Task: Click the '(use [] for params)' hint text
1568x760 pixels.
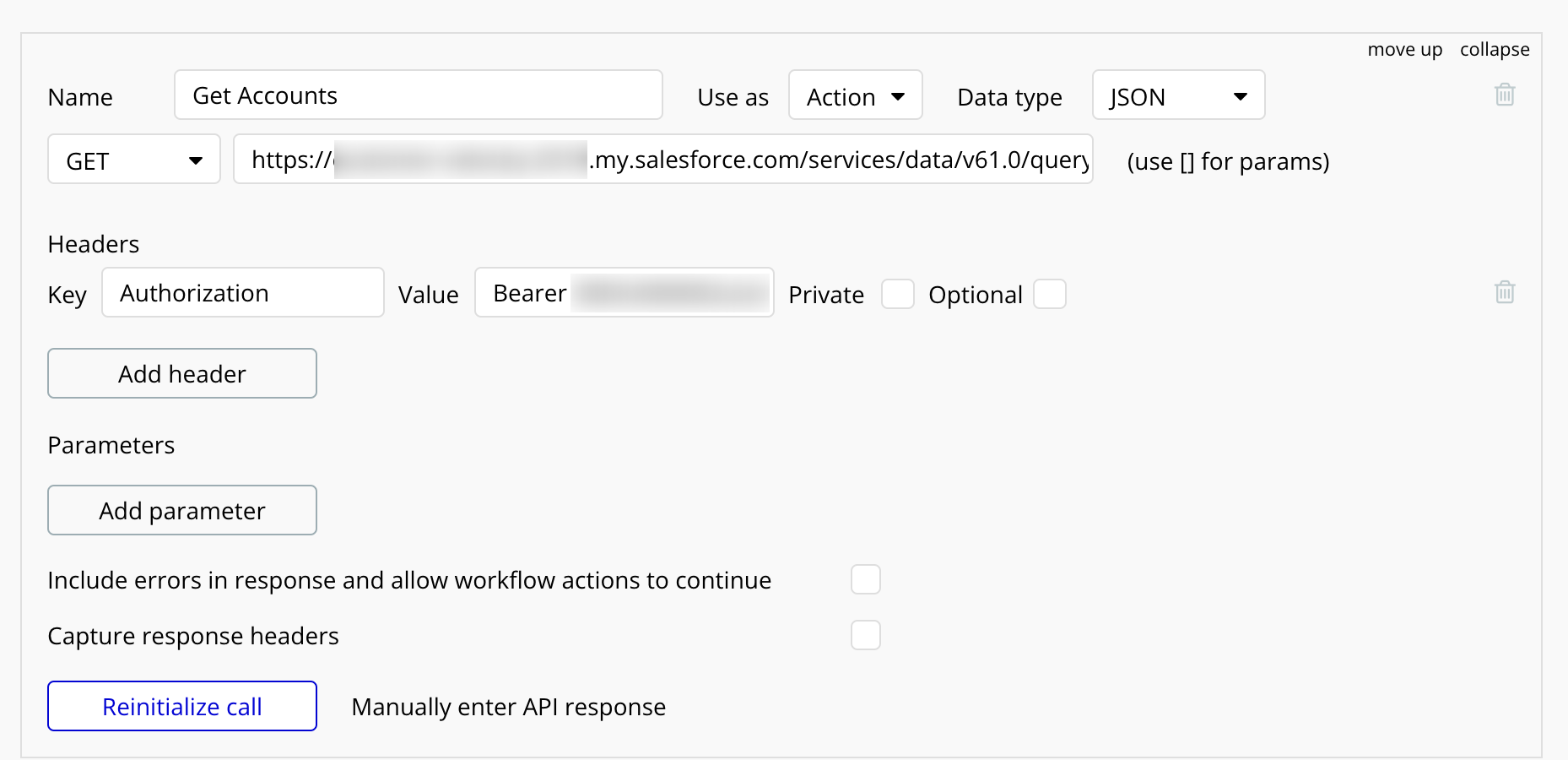Action: (x=1228, y=161)
